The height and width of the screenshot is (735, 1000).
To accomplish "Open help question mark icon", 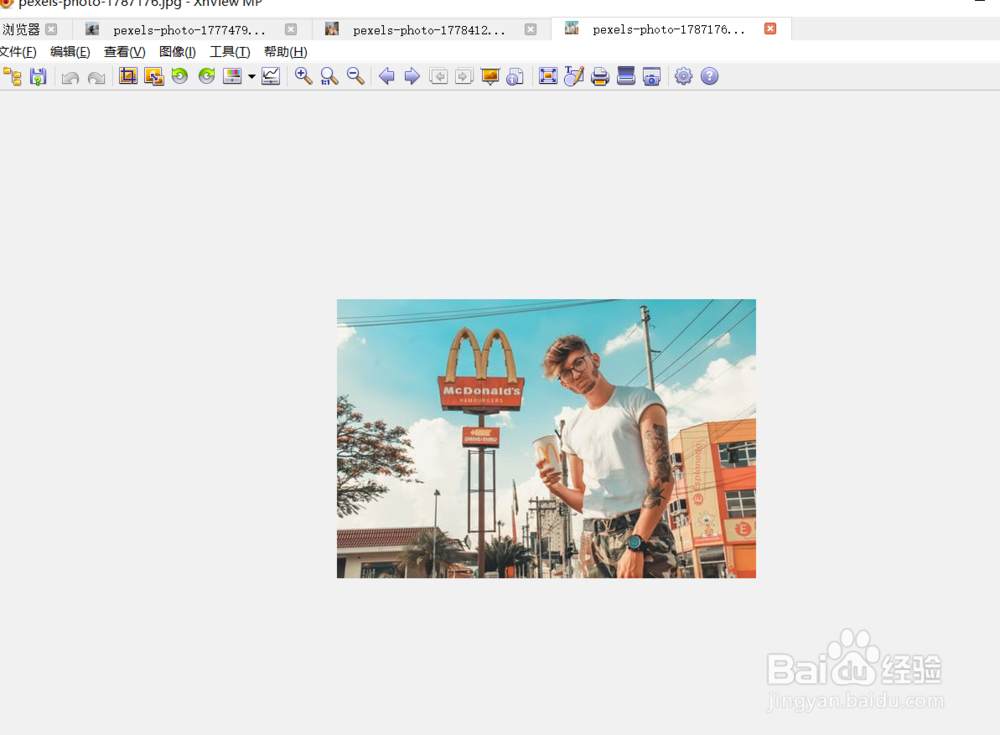I will 710,77.
